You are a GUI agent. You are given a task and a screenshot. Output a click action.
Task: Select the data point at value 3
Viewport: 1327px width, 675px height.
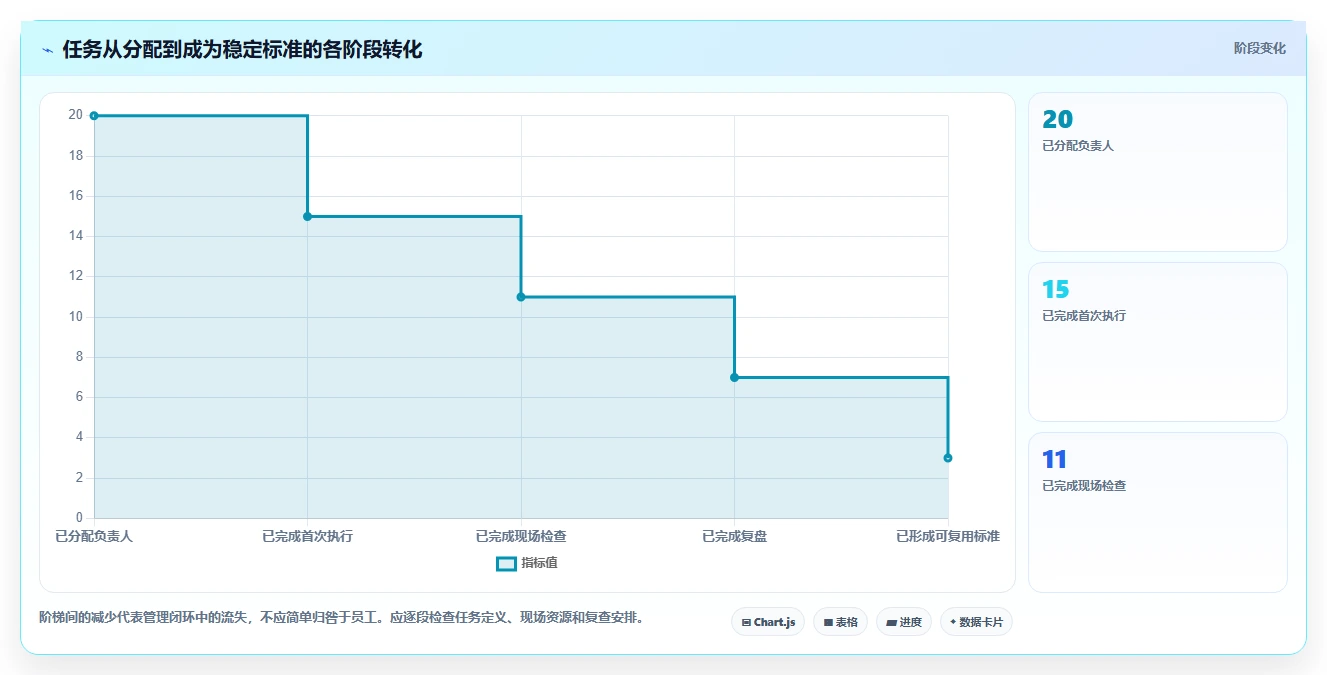tap(948, 458)
